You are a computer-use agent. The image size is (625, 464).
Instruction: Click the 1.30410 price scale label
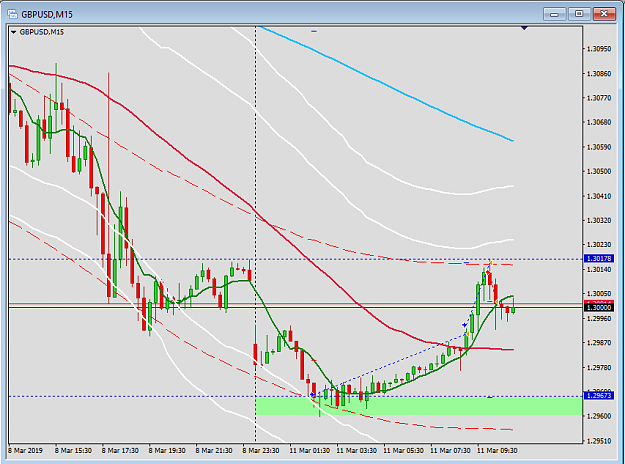click(599, 196)
